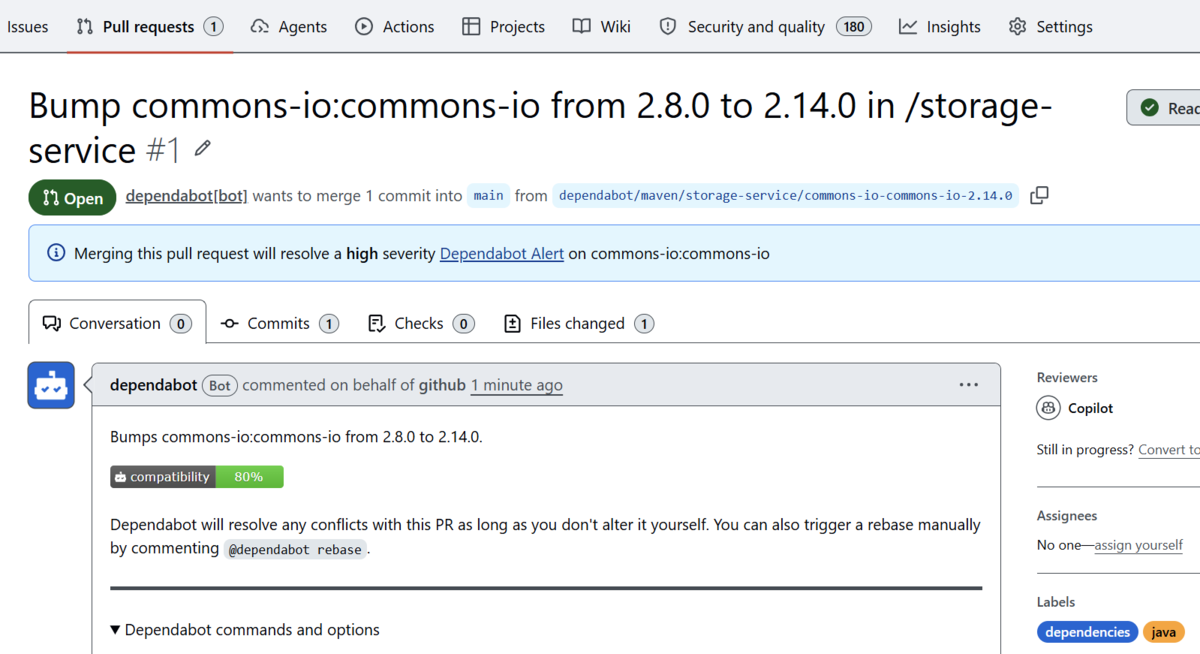Screen dimensions: 1200x654
Task: Click the pull request number #1
Action: [x=163, y=150]
